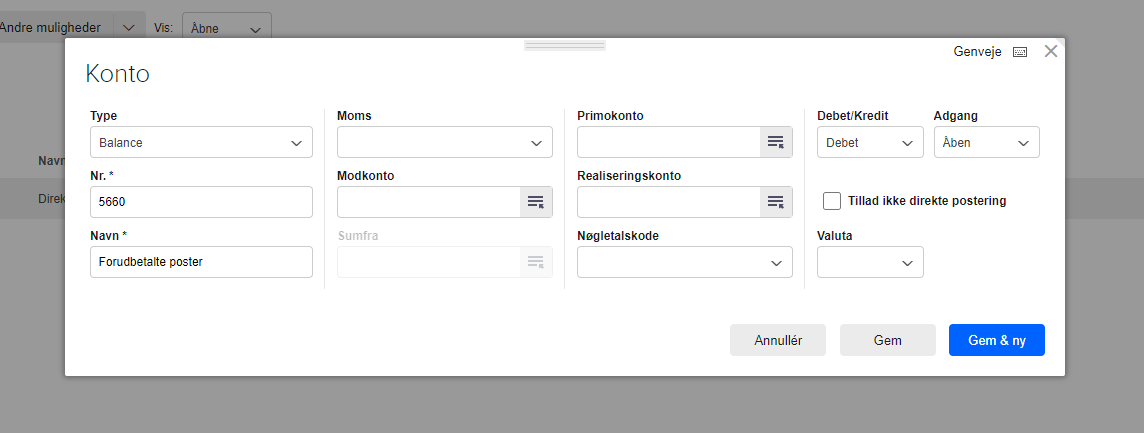Enable Tillad ikke direkte postering checkbox
Image resolution: width=1144 pixels, height=433 pixels.
(x=832, y=201)
